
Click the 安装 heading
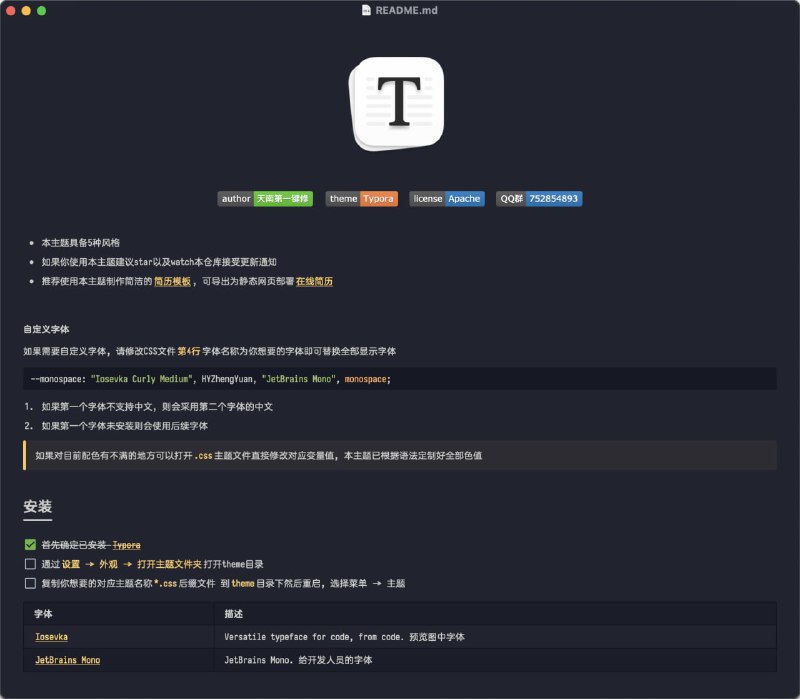point(37,507)
